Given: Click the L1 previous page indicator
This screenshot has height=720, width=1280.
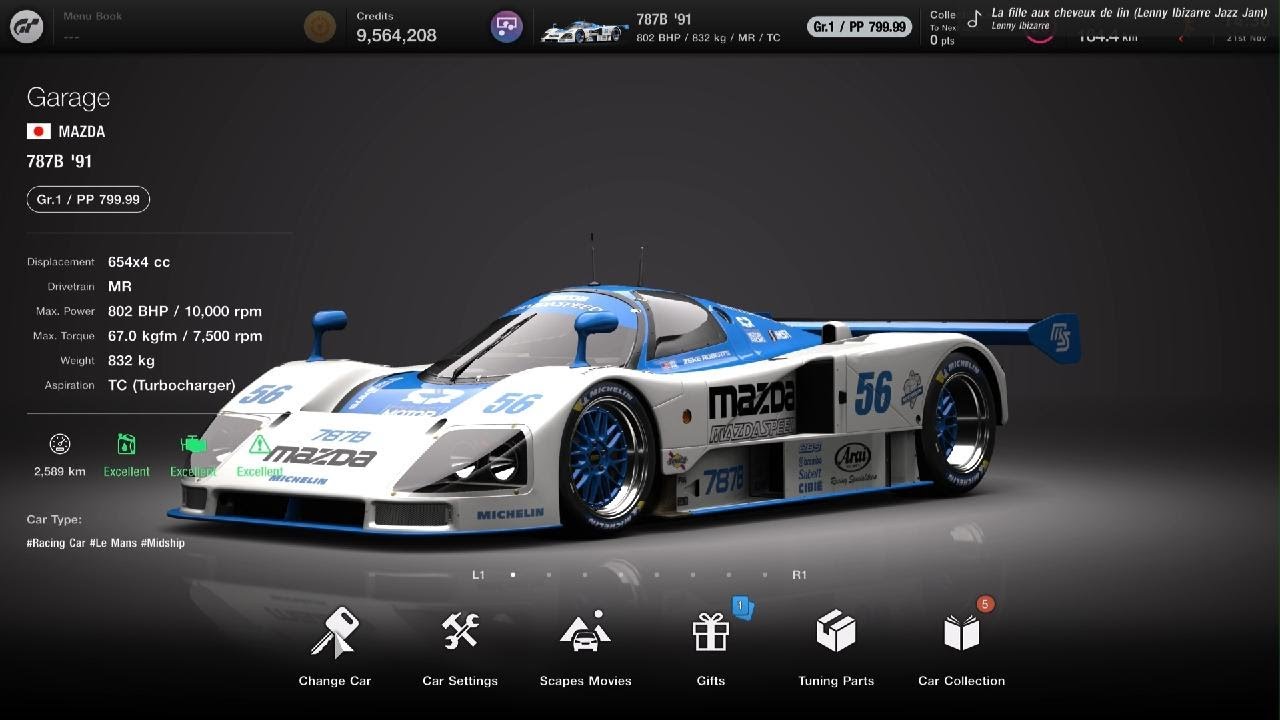Looking at the screenshot, I should [479, 575].
